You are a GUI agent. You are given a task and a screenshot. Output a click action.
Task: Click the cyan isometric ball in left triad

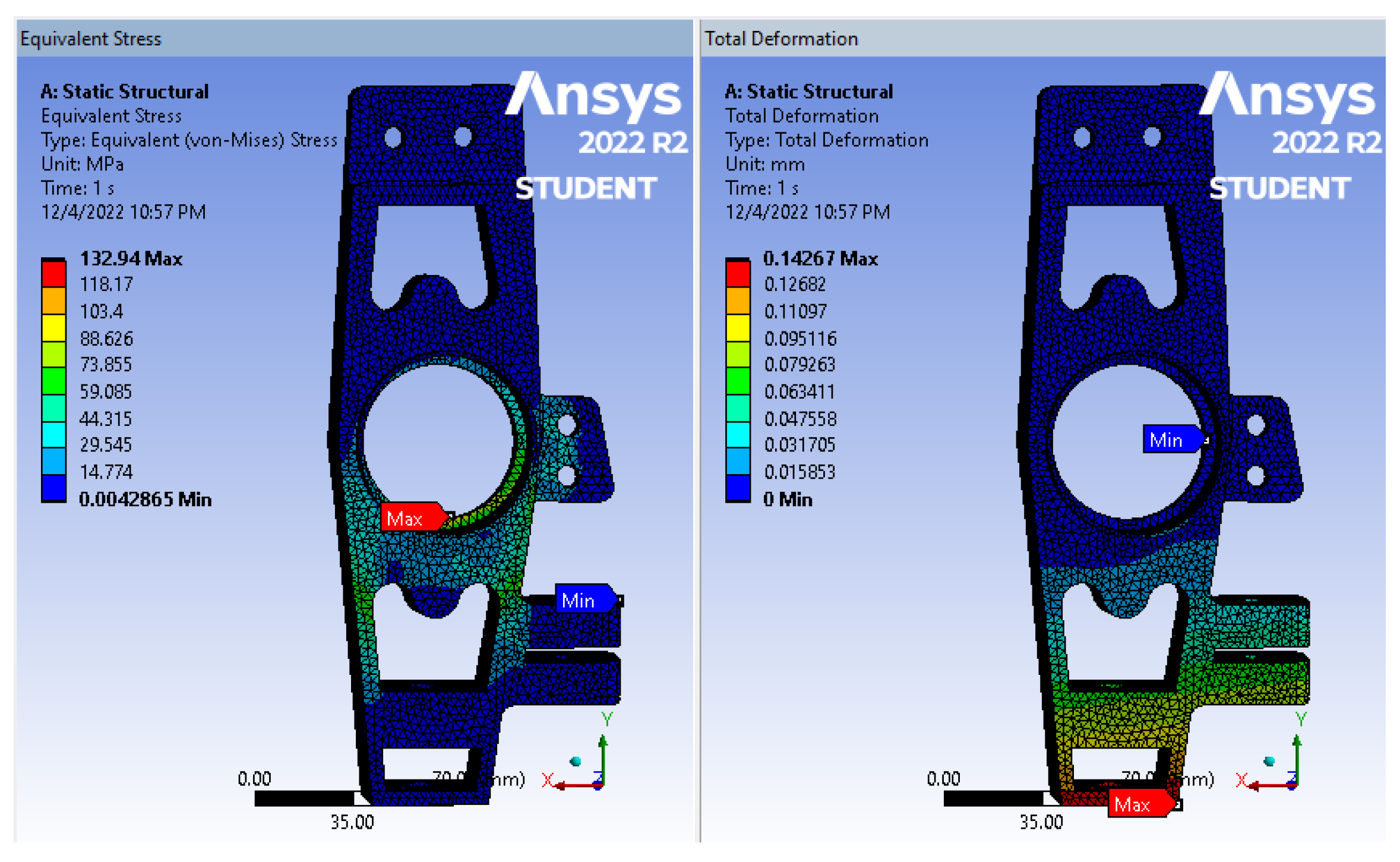pyautogui.click(x=575, y=761)
